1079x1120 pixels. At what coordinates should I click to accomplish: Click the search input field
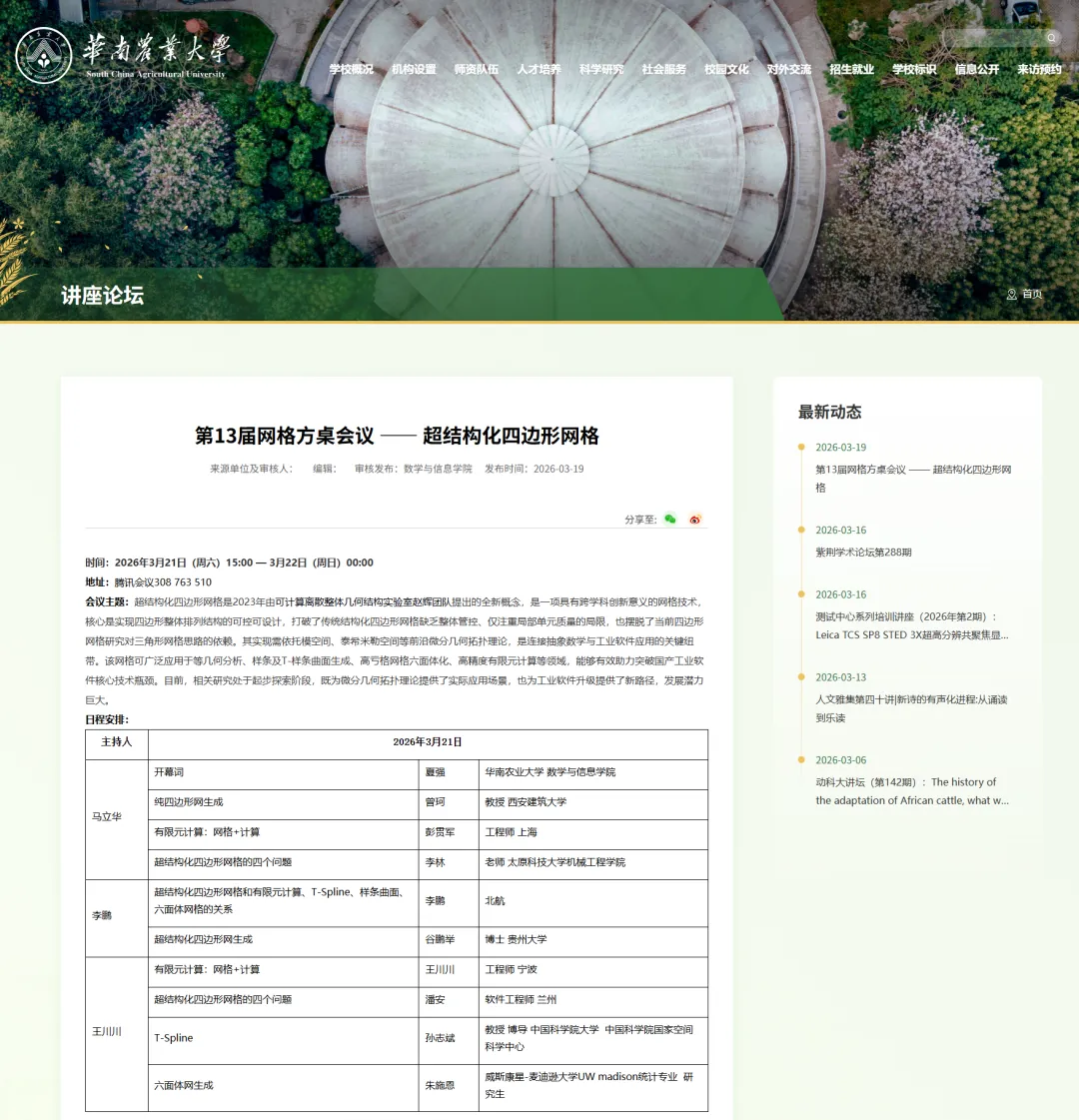click(993, 38)
